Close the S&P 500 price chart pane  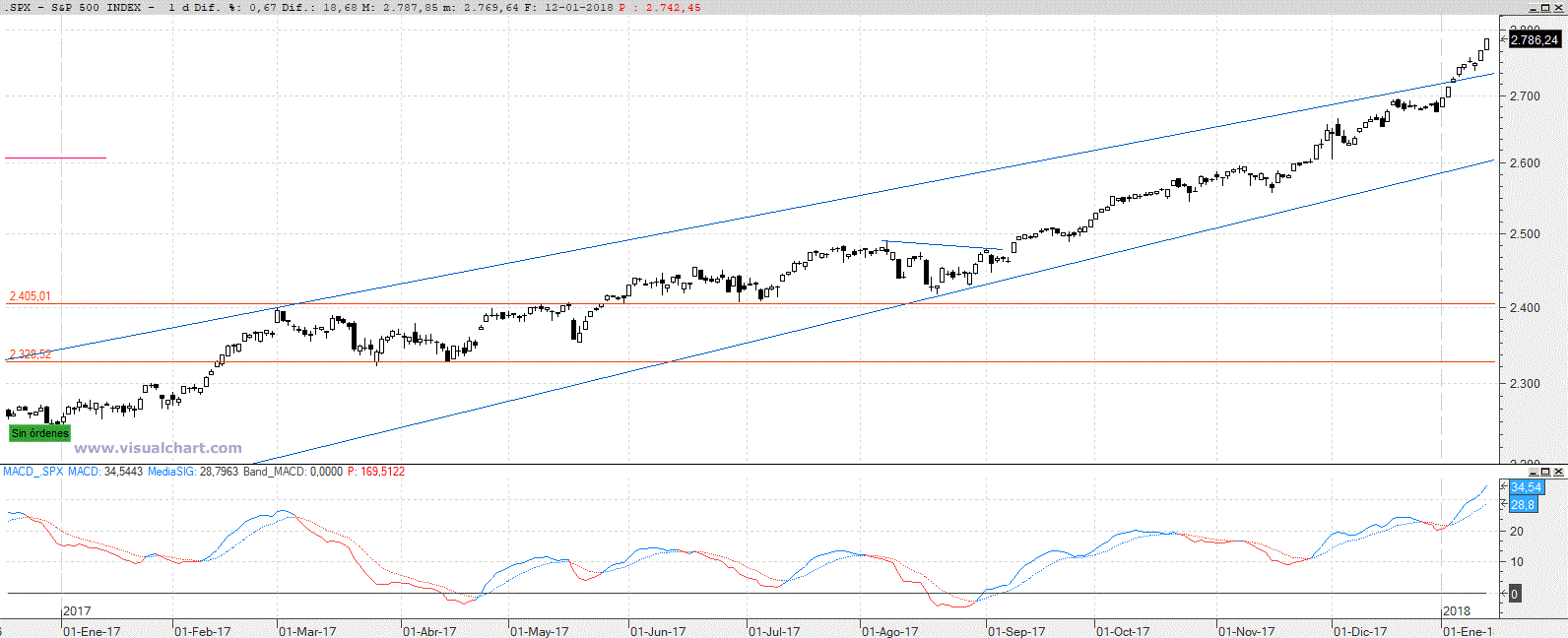[x=1558, y=8]
